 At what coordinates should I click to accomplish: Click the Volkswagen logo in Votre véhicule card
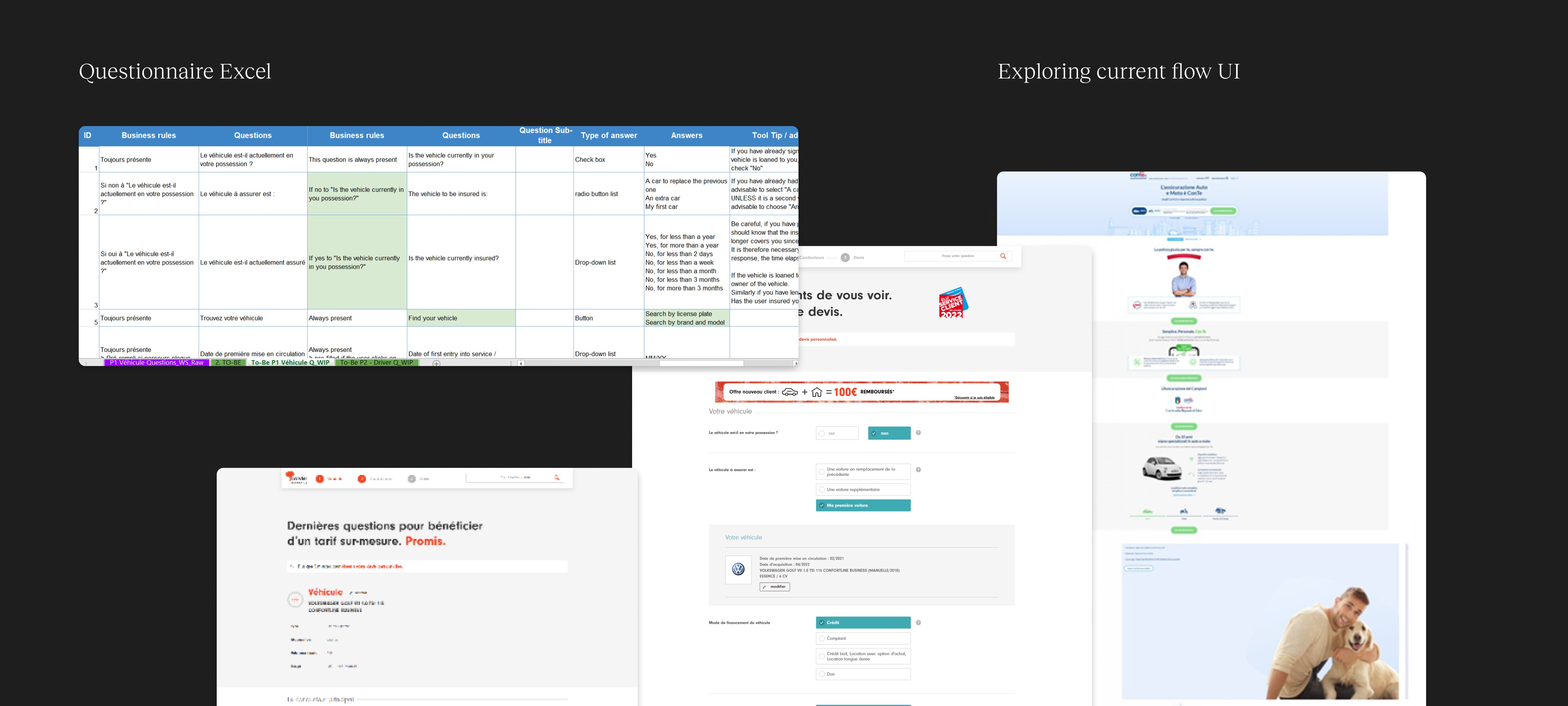(738, 570)
